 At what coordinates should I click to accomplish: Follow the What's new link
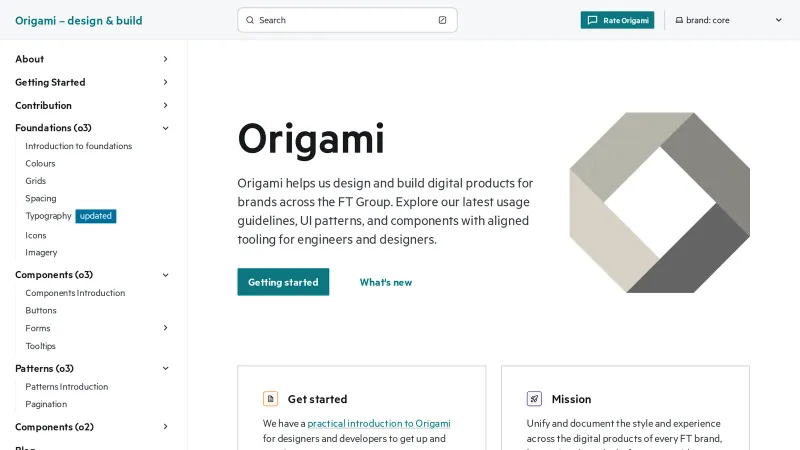(386, 282)
